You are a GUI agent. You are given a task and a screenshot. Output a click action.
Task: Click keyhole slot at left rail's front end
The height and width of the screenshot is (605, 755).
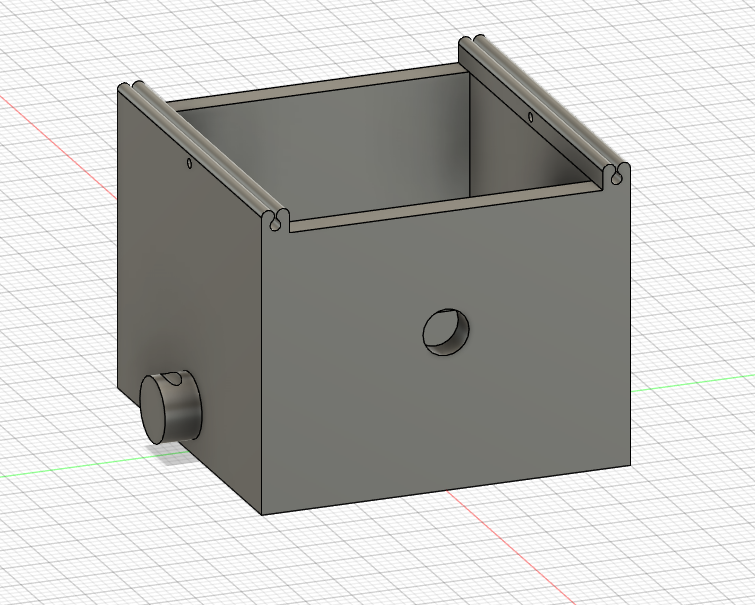[275, 224]
